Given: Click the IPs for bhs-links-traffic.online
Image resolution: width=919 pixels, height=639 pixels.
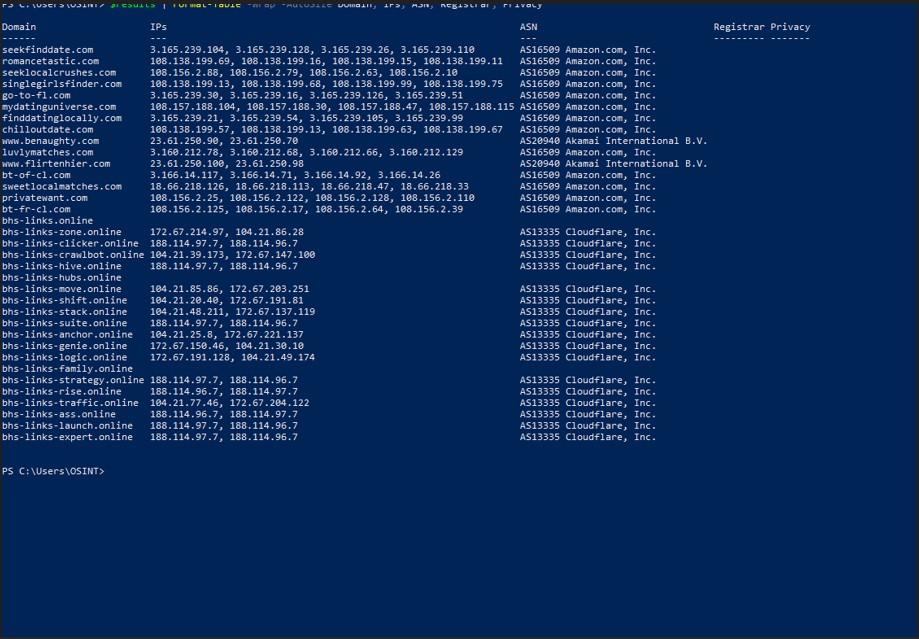Looking at the screenshot, I should (229, 403).
